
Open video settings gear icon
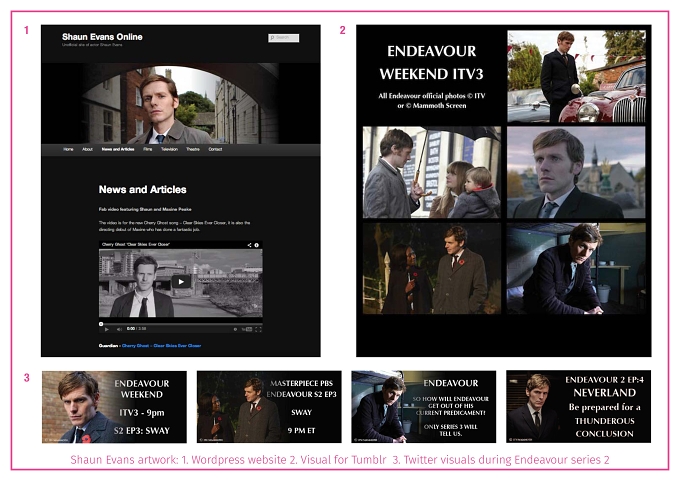click(235, 329)
